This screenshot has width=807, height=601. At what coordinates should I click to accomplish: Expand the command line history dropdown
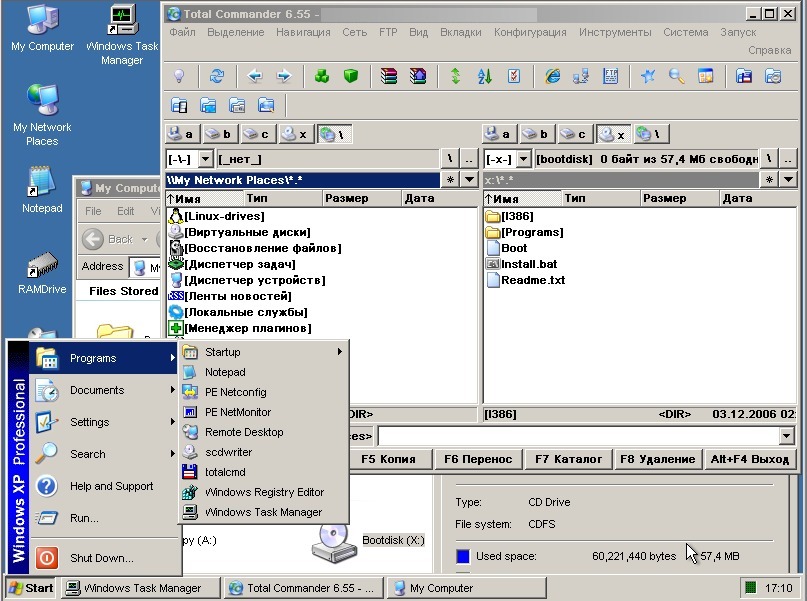point(786,436)
